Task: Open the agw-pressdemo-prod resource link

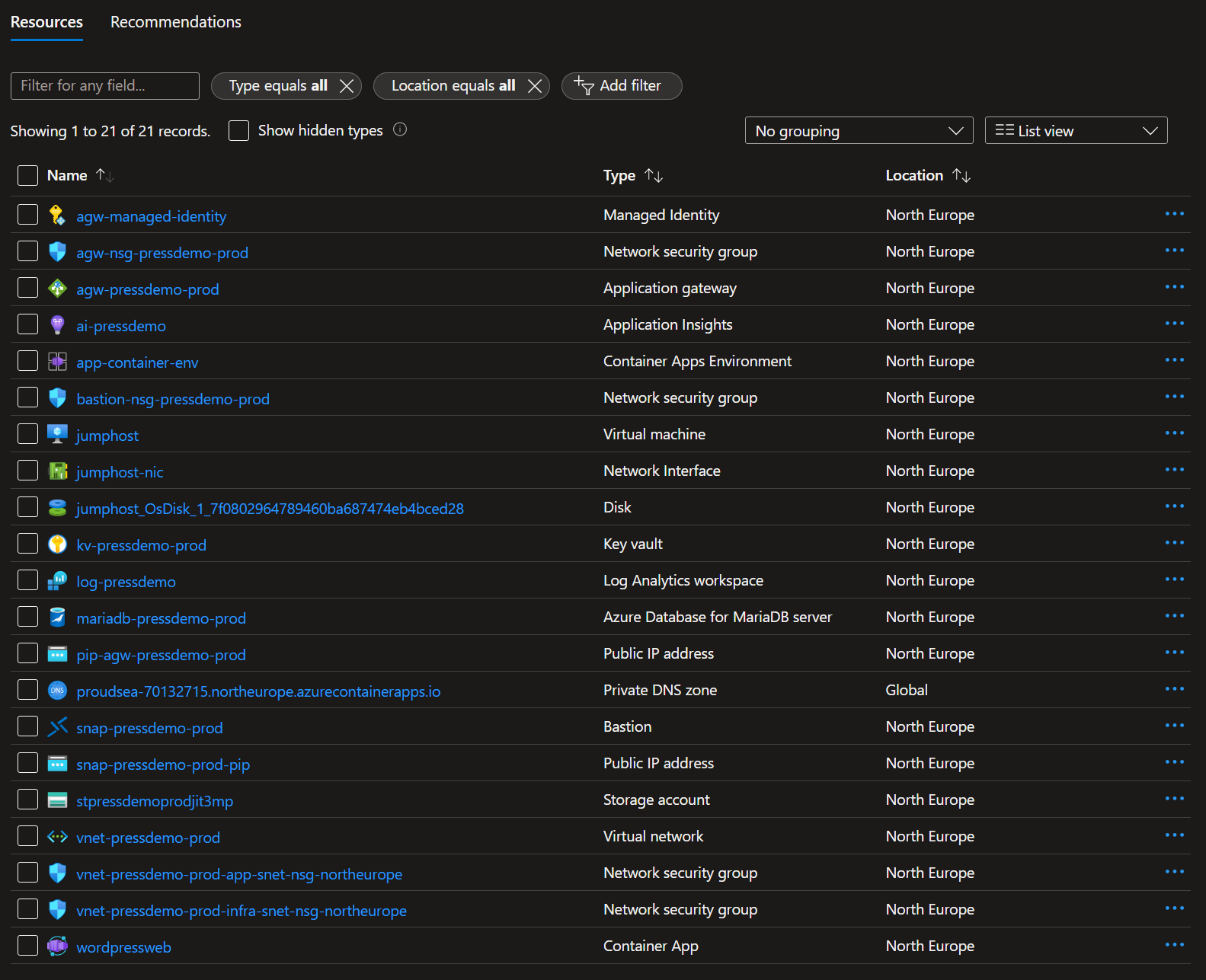Action: 148,289
